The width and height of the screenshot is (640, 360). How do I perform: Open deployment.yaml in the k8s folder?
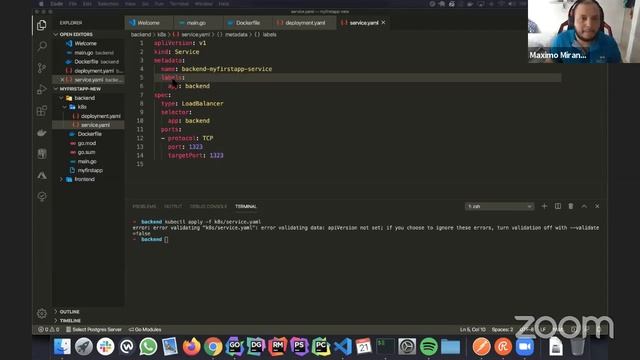tap(100, 116)
